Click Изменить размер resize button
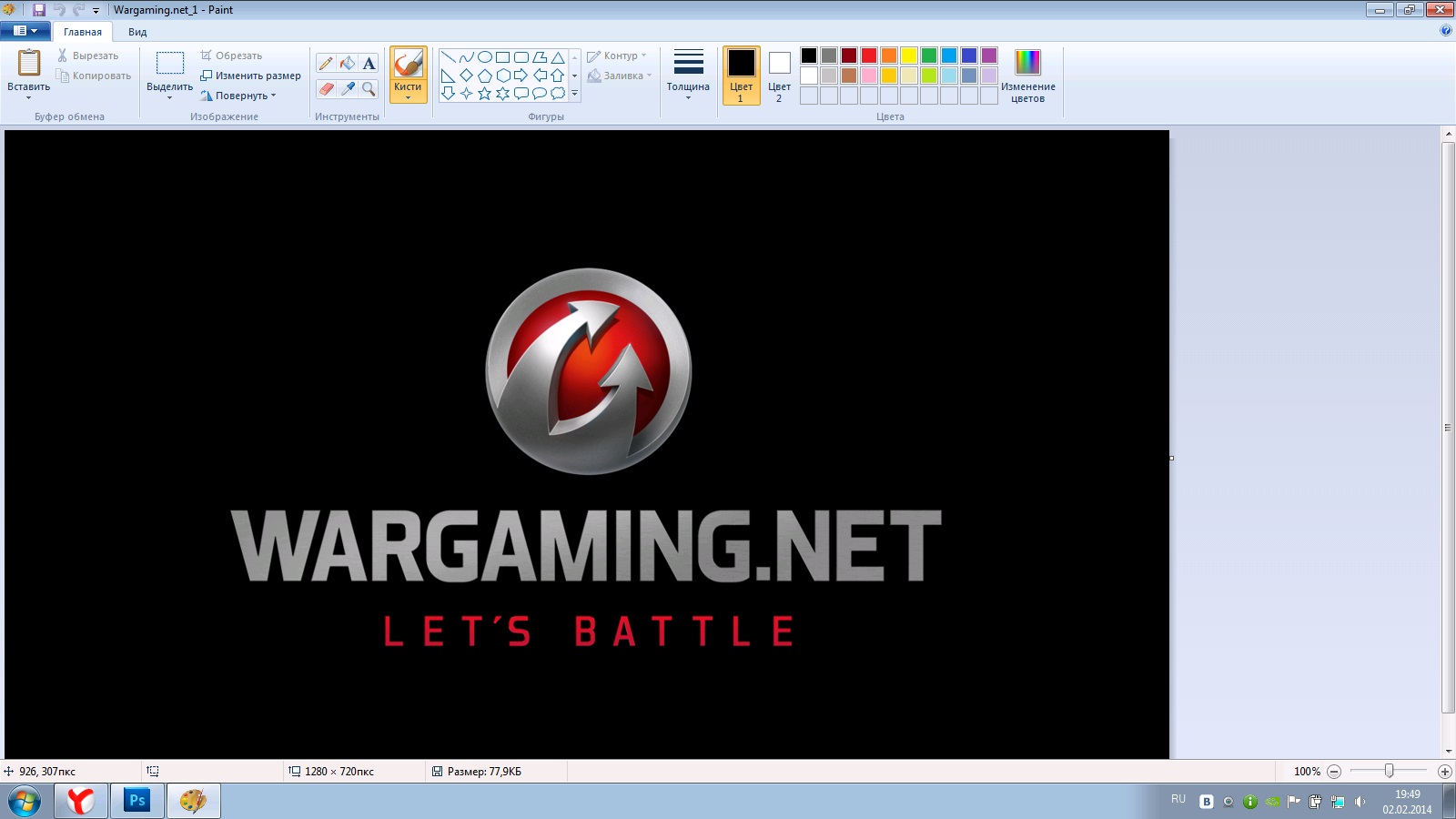Screen dimensions: 1456x819 250,76
